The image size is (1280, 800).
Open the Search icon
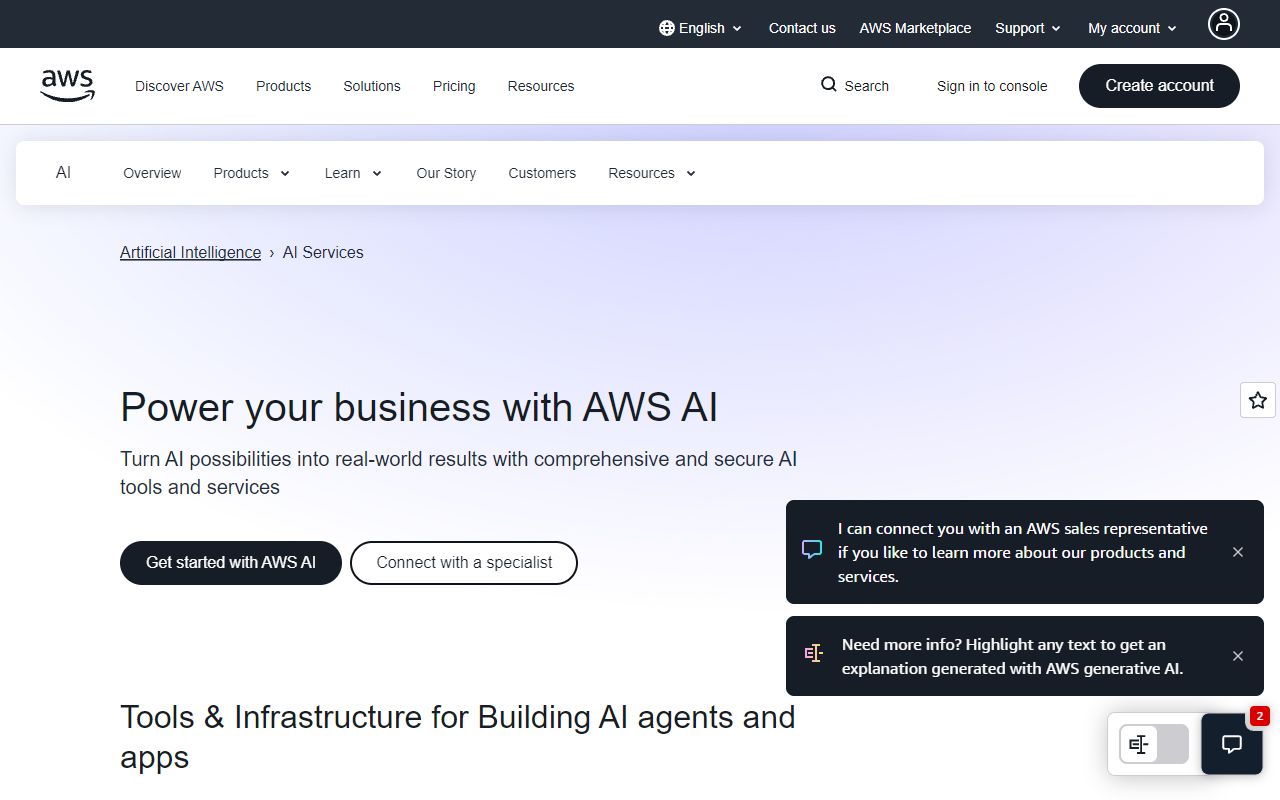point(854,86)
